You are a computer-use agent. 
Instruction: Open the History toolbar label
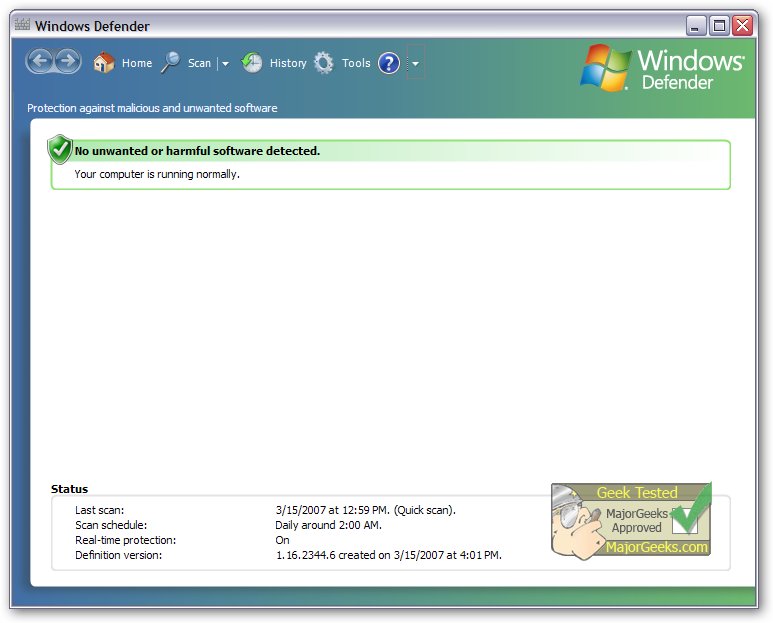288,63
